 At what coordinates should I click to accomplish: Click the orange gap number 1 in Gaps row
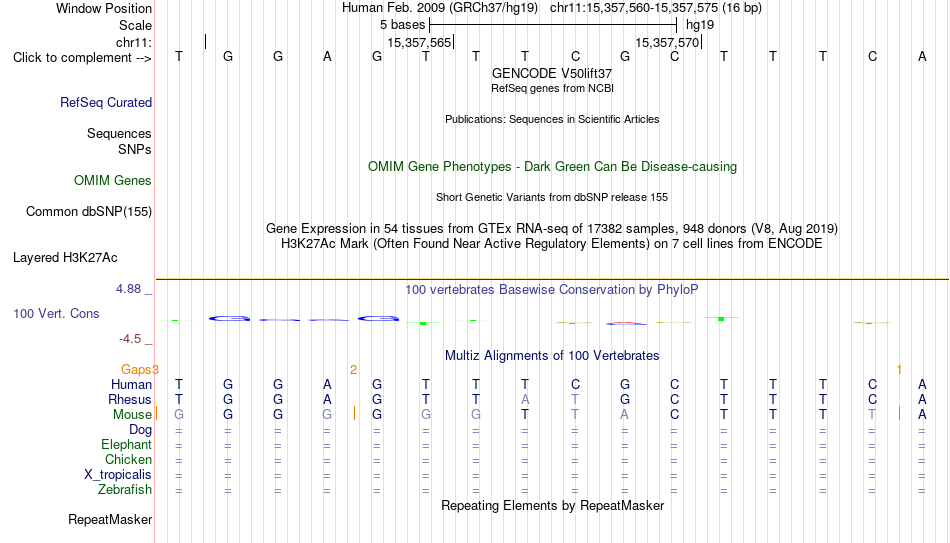click(x=899, y=370)
